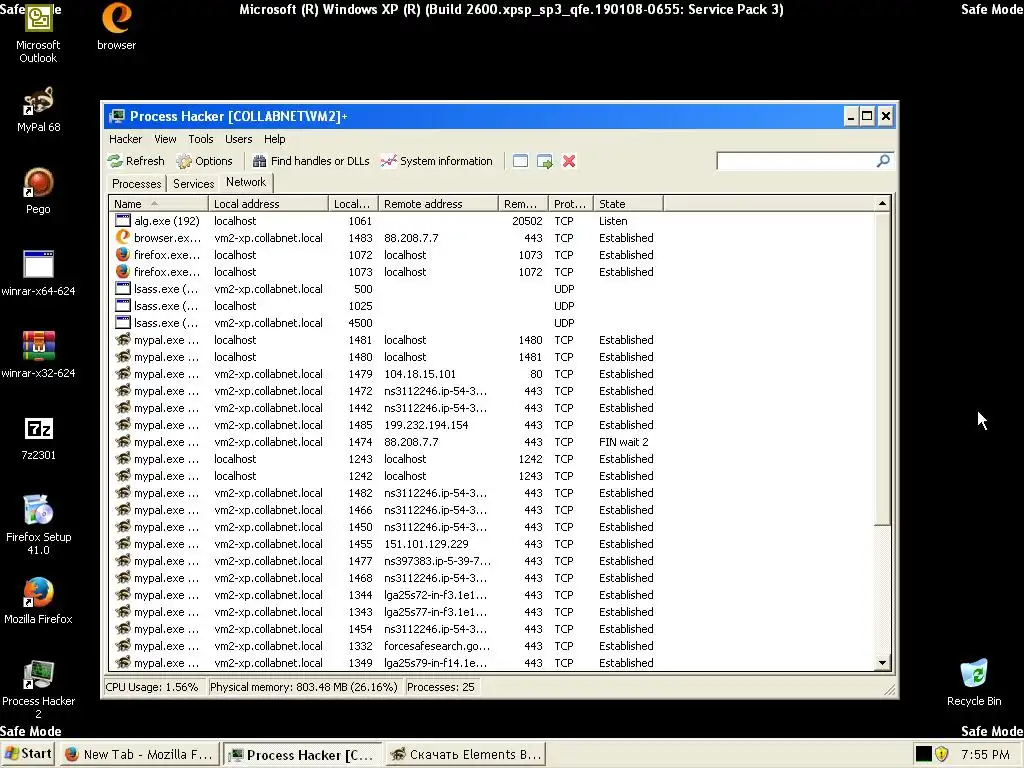Open the Help menu
Viewport: 1024px width, 768px height.
[x=274, y=139]
